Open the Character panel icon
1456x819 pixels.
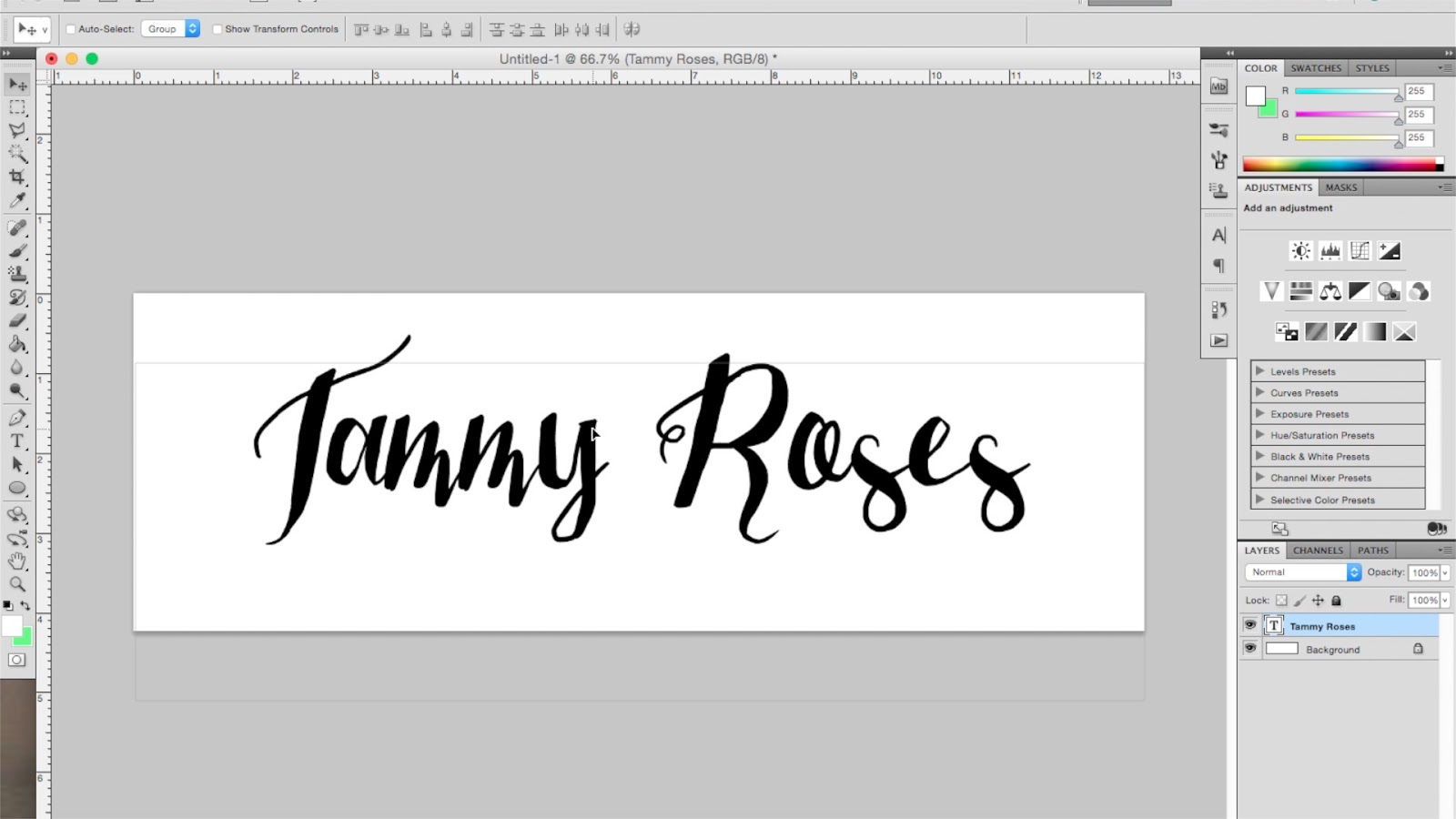coord(1219,235)
